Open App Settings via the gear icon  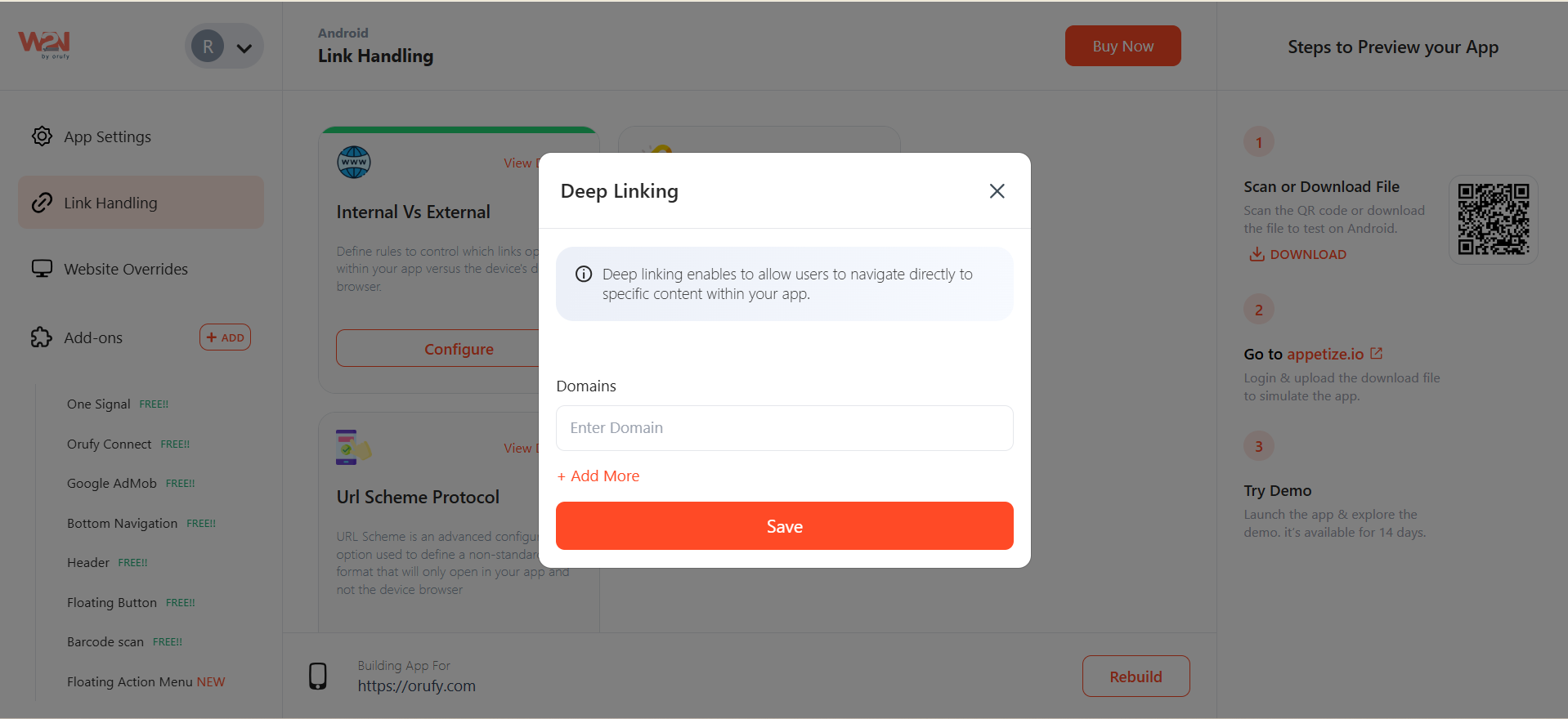pos(41,136)
